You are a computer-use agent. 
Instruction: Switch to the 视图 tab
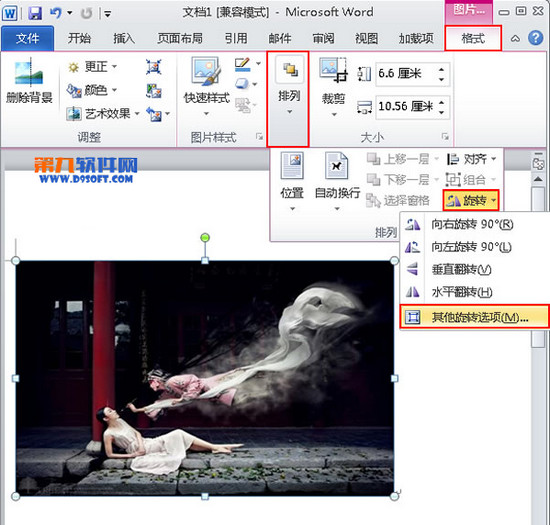[x=367, y=38]
